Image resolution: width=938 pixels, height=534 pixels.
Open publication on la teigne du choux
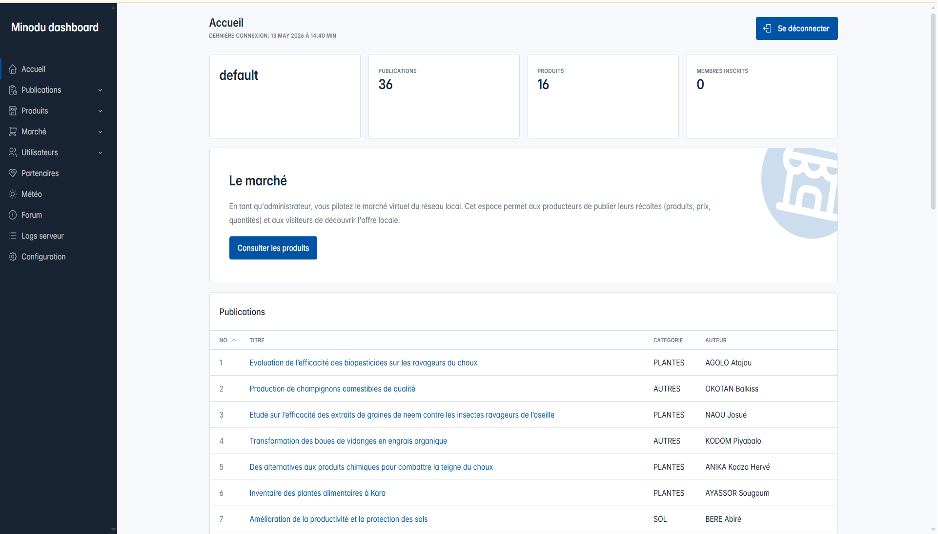371,467
